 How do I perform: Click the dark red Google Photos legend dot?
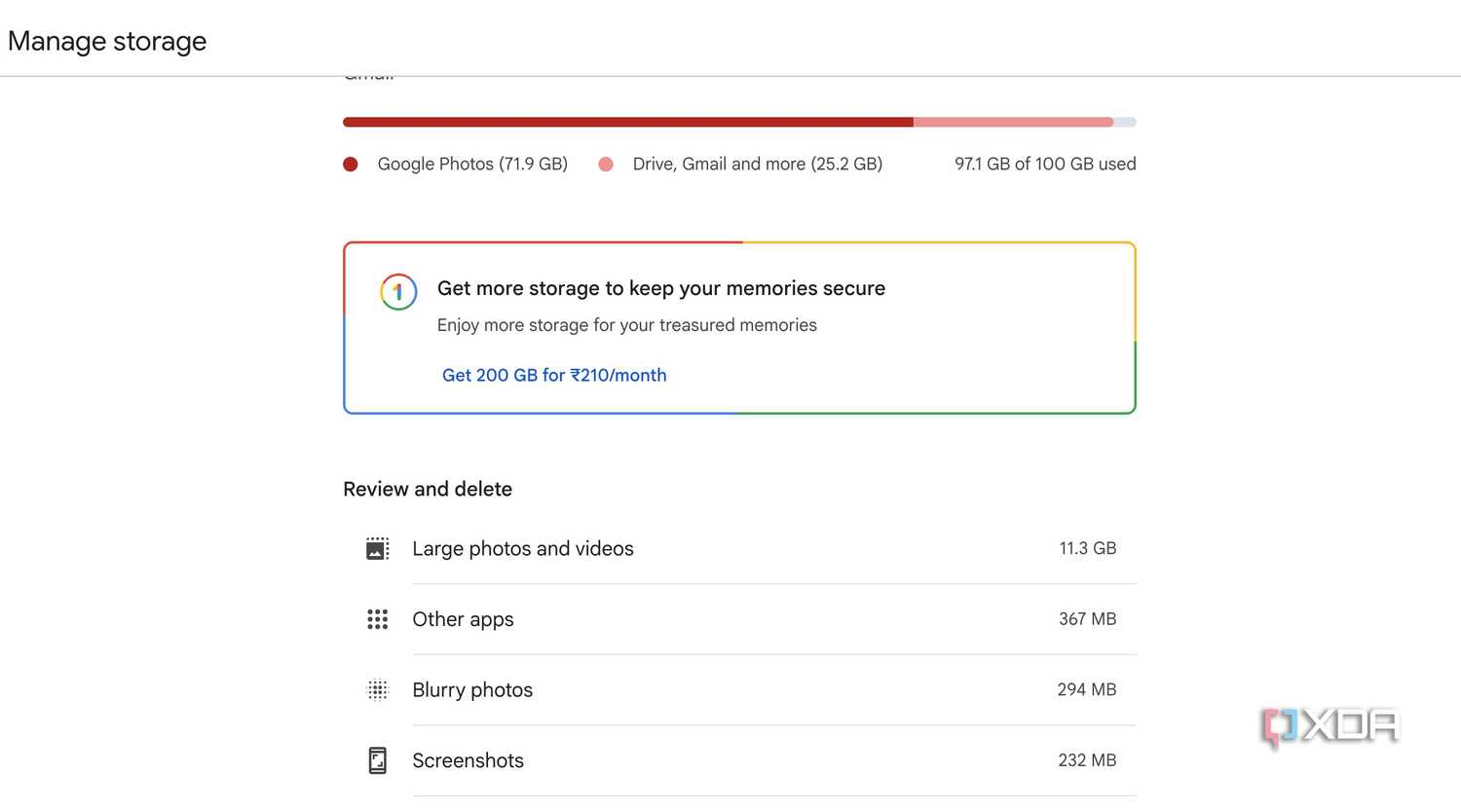tap(351, 164)
